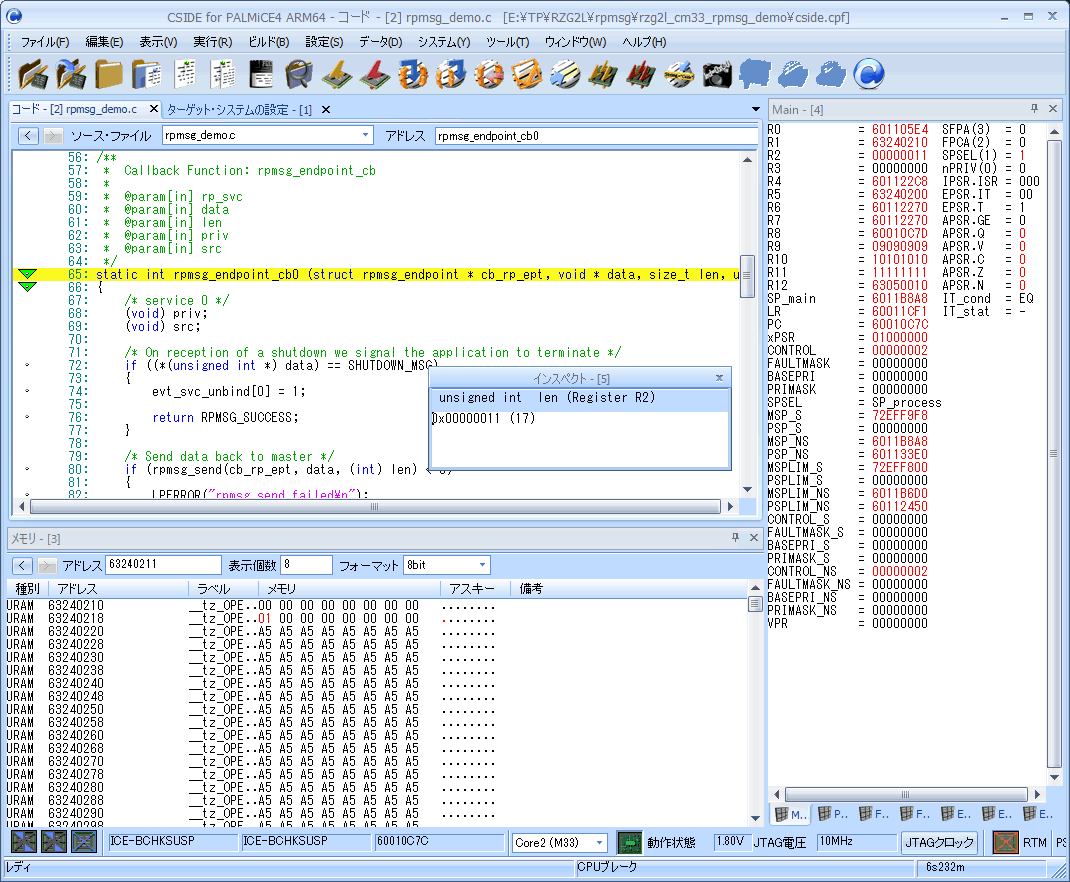Click the magnifier search toolbar icon

pyautogui.click(x=298, y=74)
